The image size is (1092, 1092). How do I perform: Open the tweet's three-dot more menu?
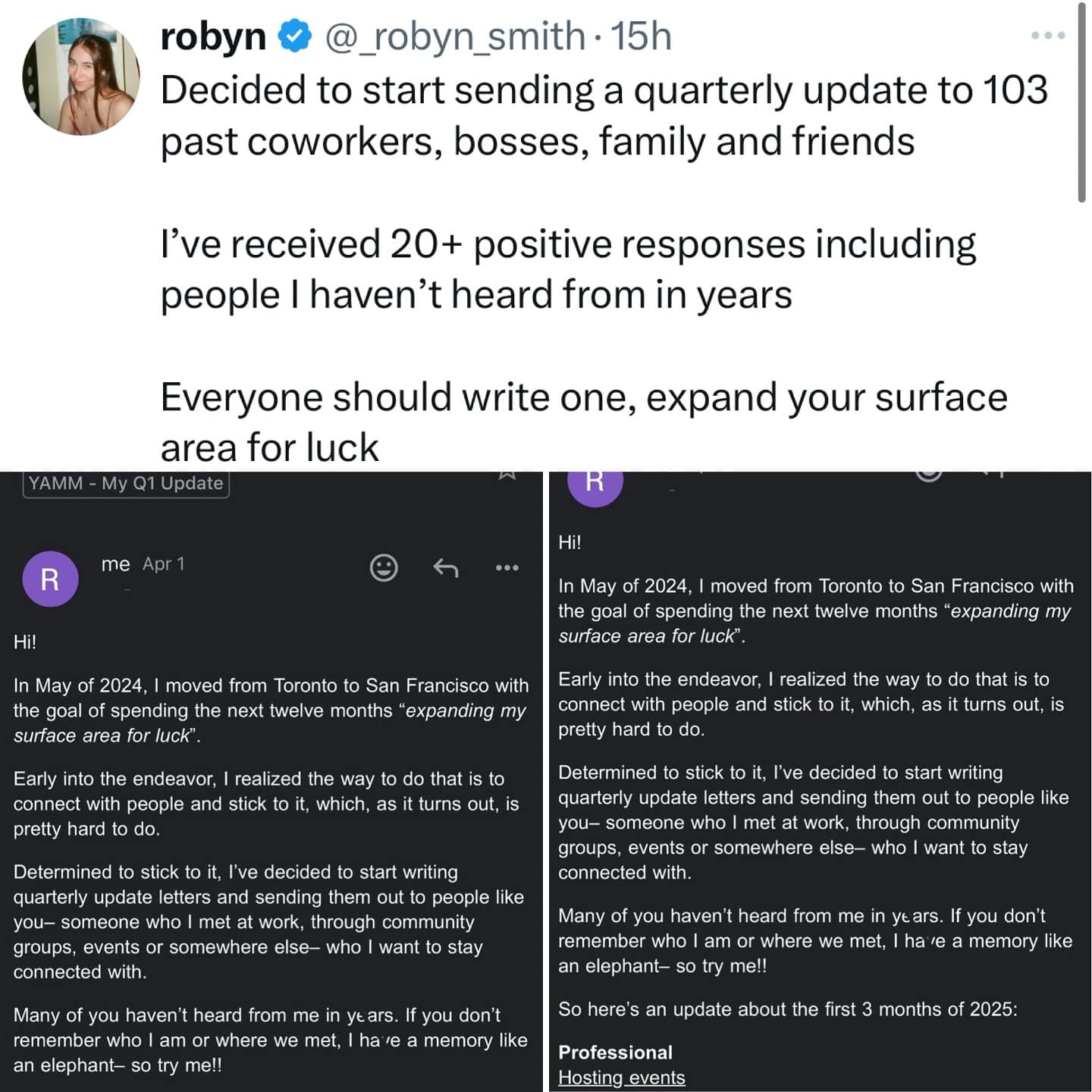(x=1047, y=36)
